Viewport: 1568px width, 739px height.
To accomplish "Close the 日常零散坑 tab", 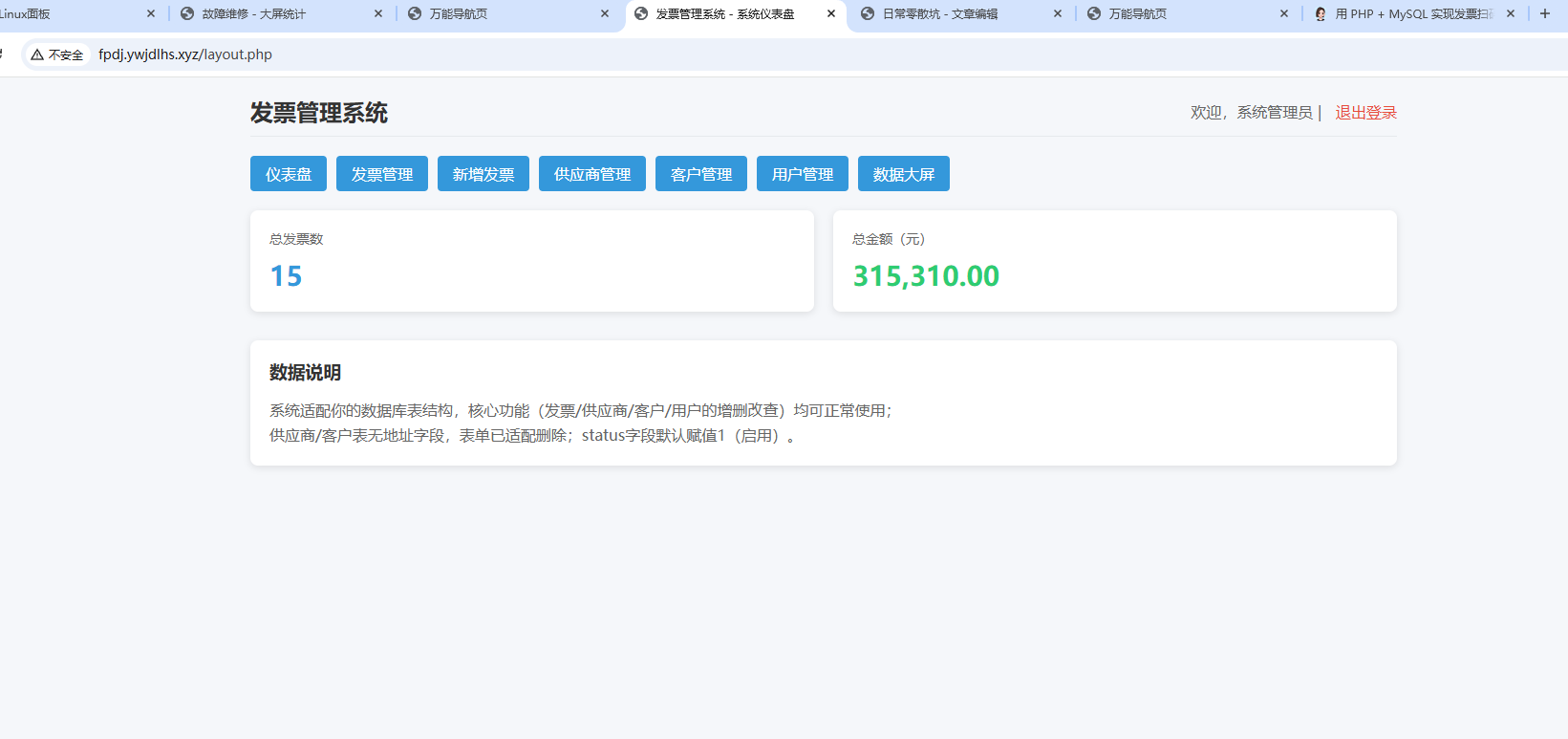I will click(x=1058, y=14).
